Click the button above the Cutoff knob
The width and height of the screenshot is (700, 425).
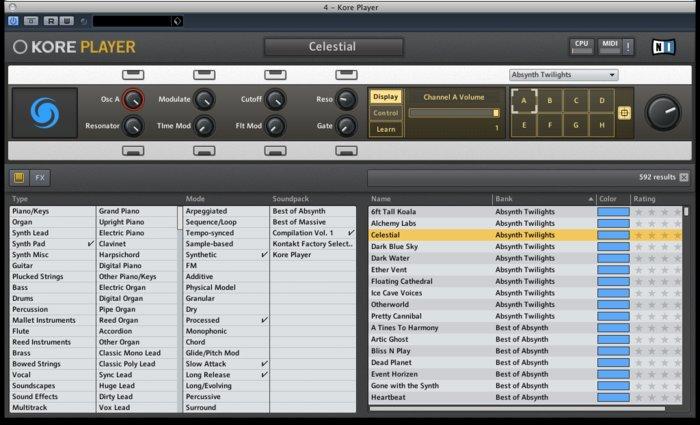point(275,75)
